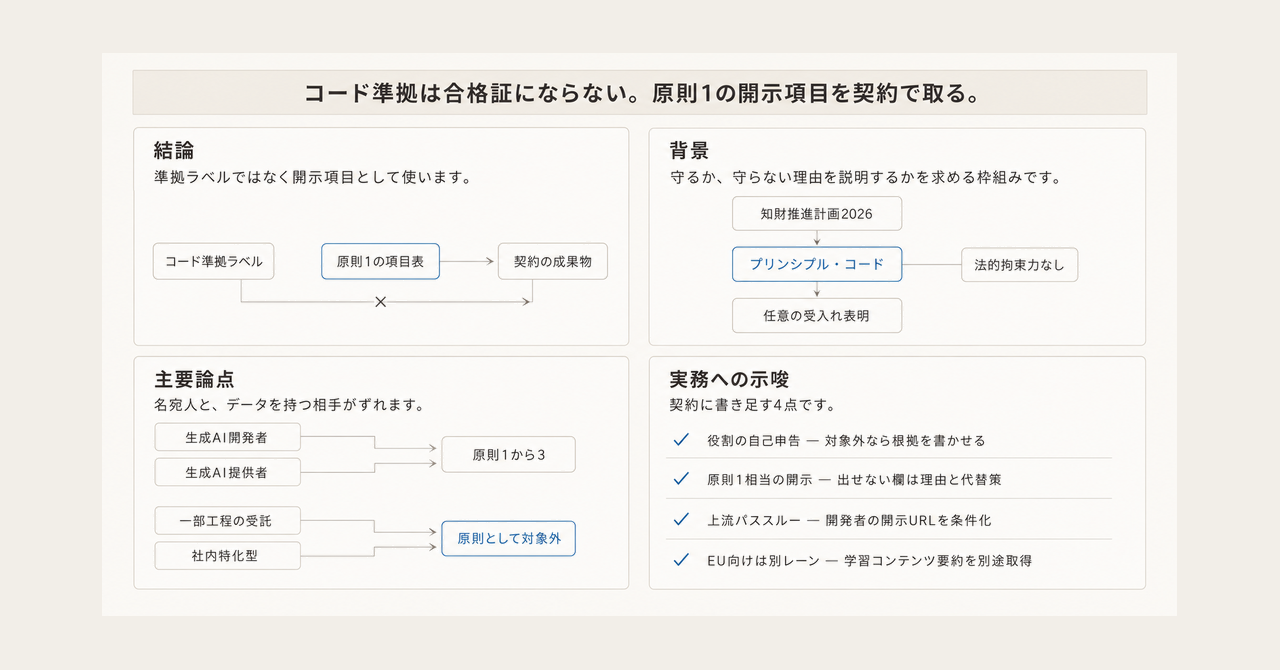This screenshot has height=670, width=1280.
Task: Click the checkmark beside EU向けは別レーン
Action: click(x=681, y=559)
